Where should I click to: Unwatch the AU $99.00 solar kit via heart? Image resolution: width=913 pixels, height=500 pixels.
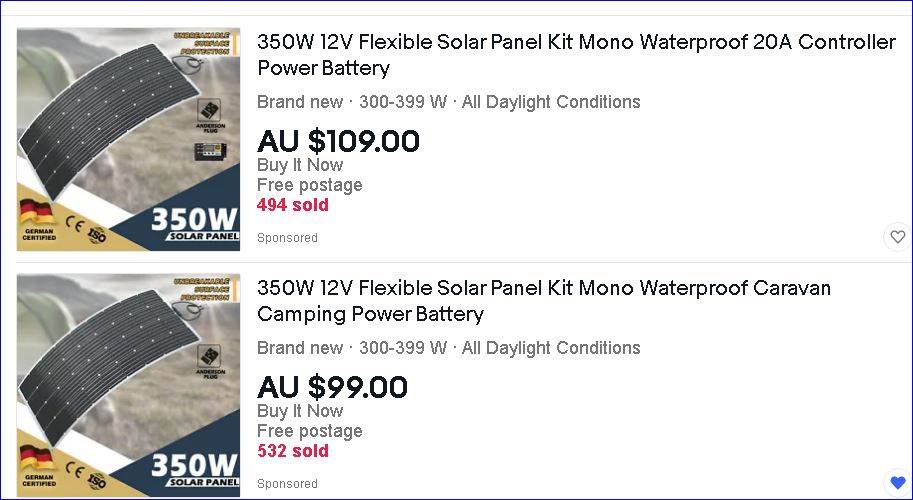(x=897, y=482)
